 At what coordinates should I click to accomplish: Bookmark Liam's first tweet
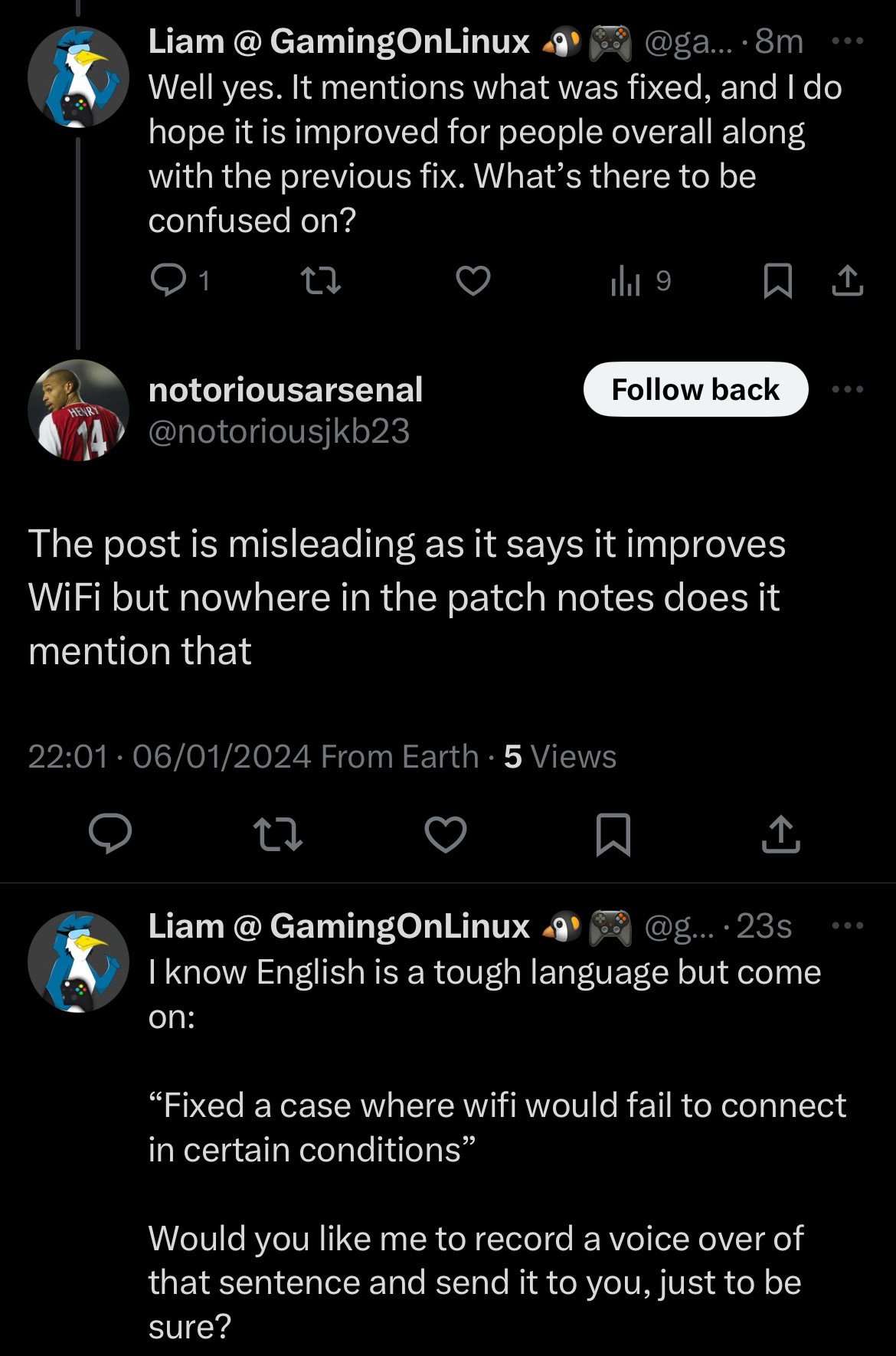point(777,280)
